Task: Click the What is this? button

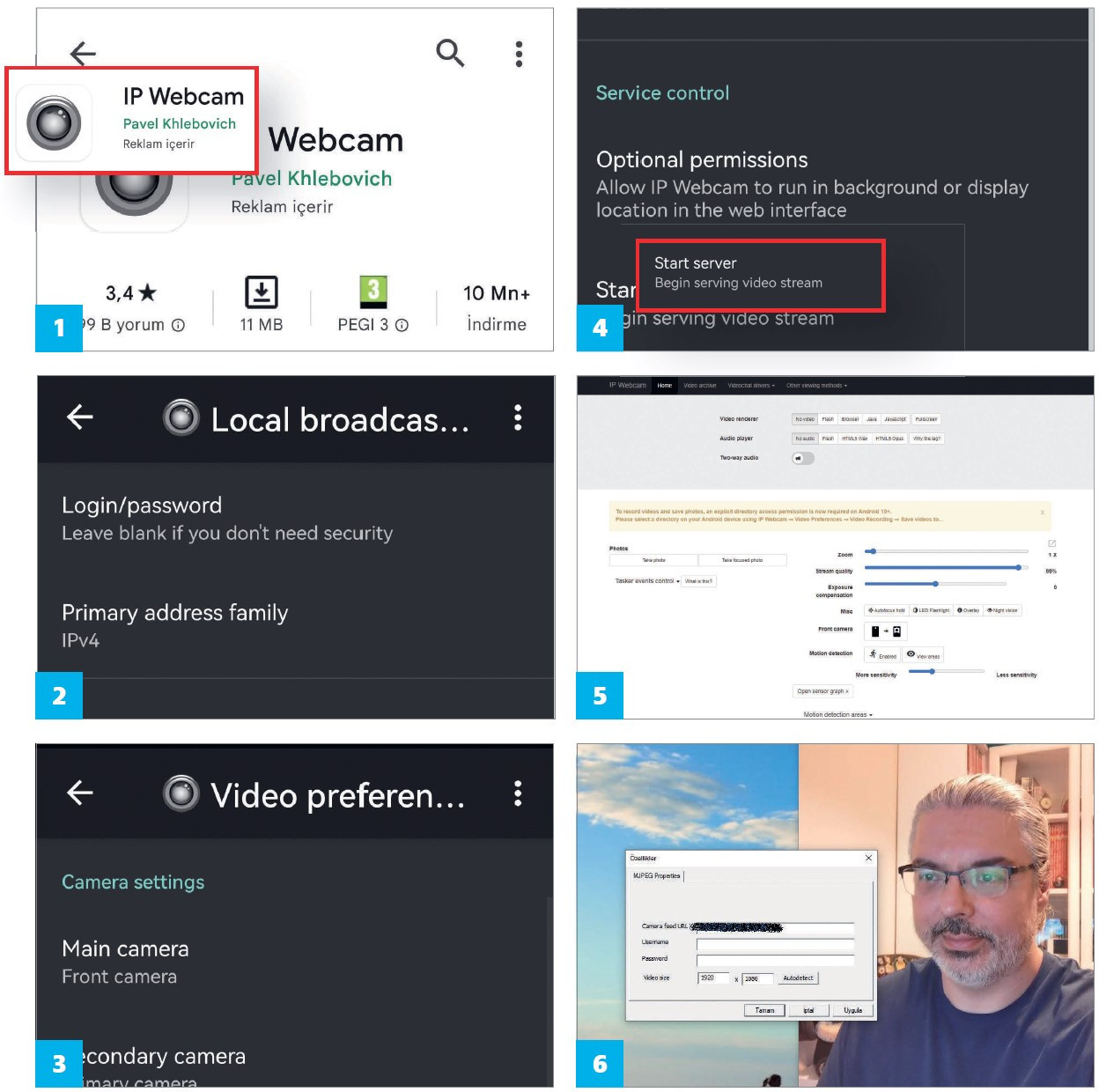Action: point(699,581)
